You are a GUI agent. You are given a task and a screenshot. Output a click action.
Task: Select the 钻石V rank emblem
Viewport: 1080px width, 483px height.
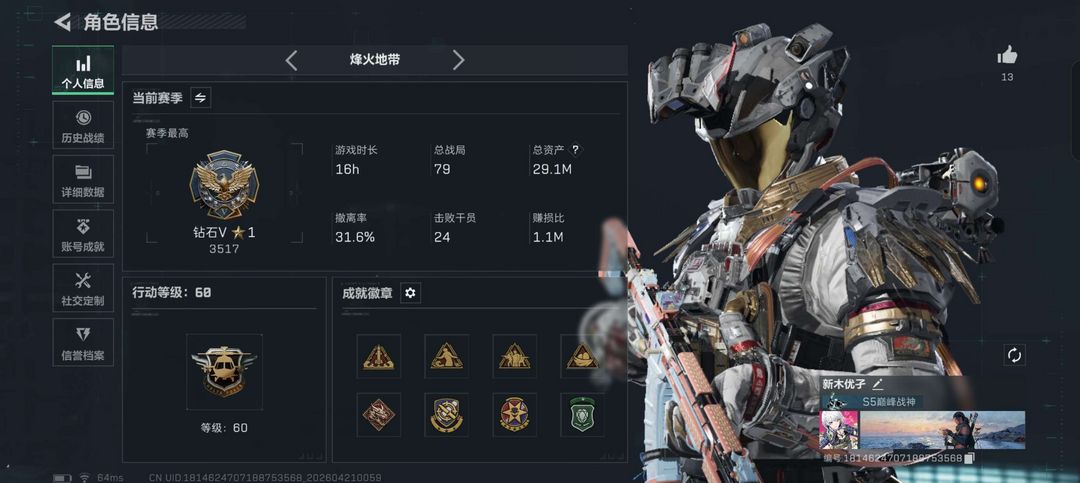[224, 185]
